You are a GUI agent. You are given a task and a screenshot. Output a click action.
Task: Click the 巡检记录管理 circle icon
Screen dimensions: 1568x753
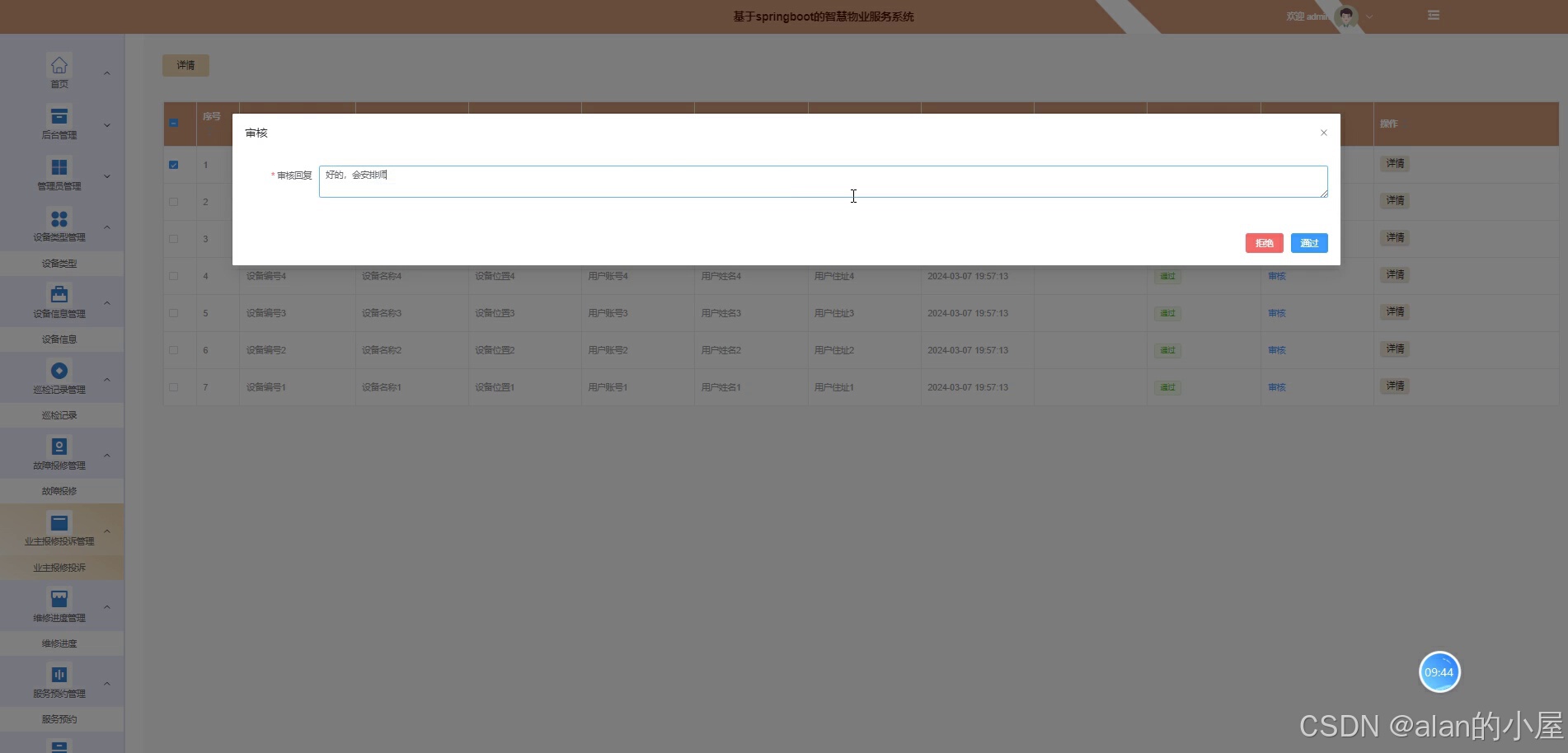point(59,371)
